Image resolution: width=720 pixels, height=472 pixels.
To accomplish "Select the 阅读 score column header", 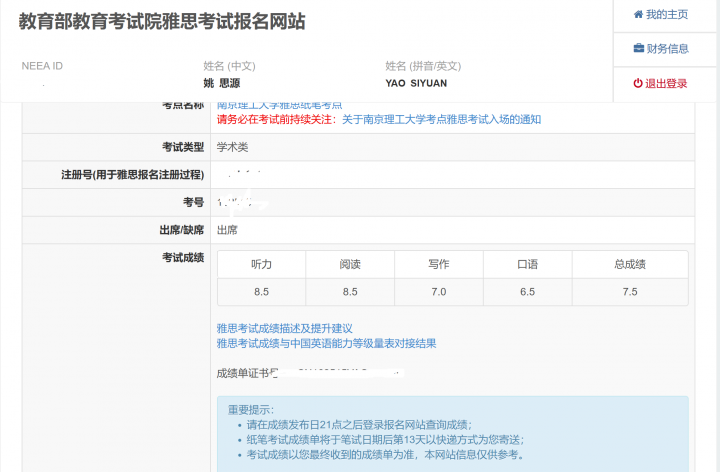I will (x=350, y=264).
